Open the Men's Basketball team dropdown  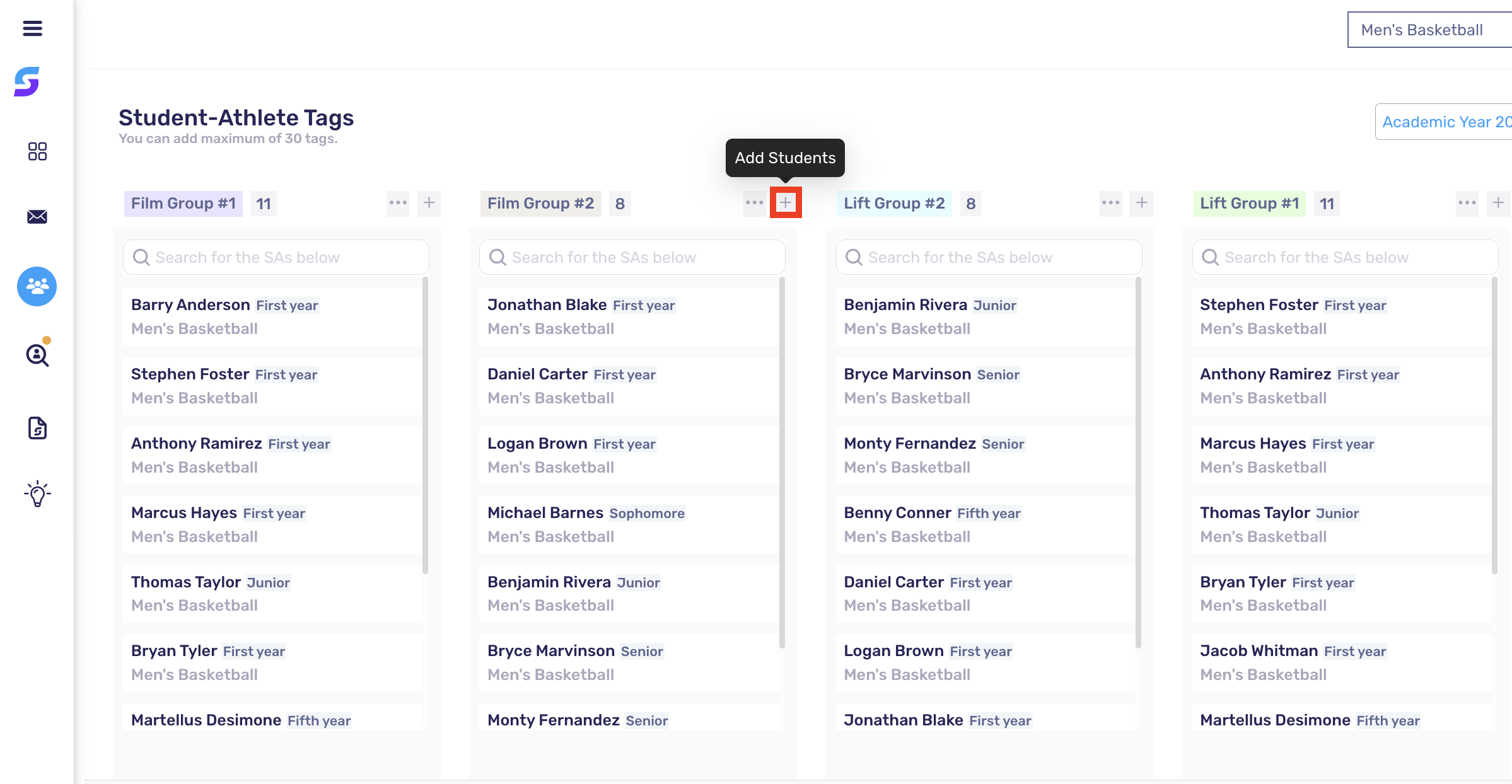(x=1429, y=30)
